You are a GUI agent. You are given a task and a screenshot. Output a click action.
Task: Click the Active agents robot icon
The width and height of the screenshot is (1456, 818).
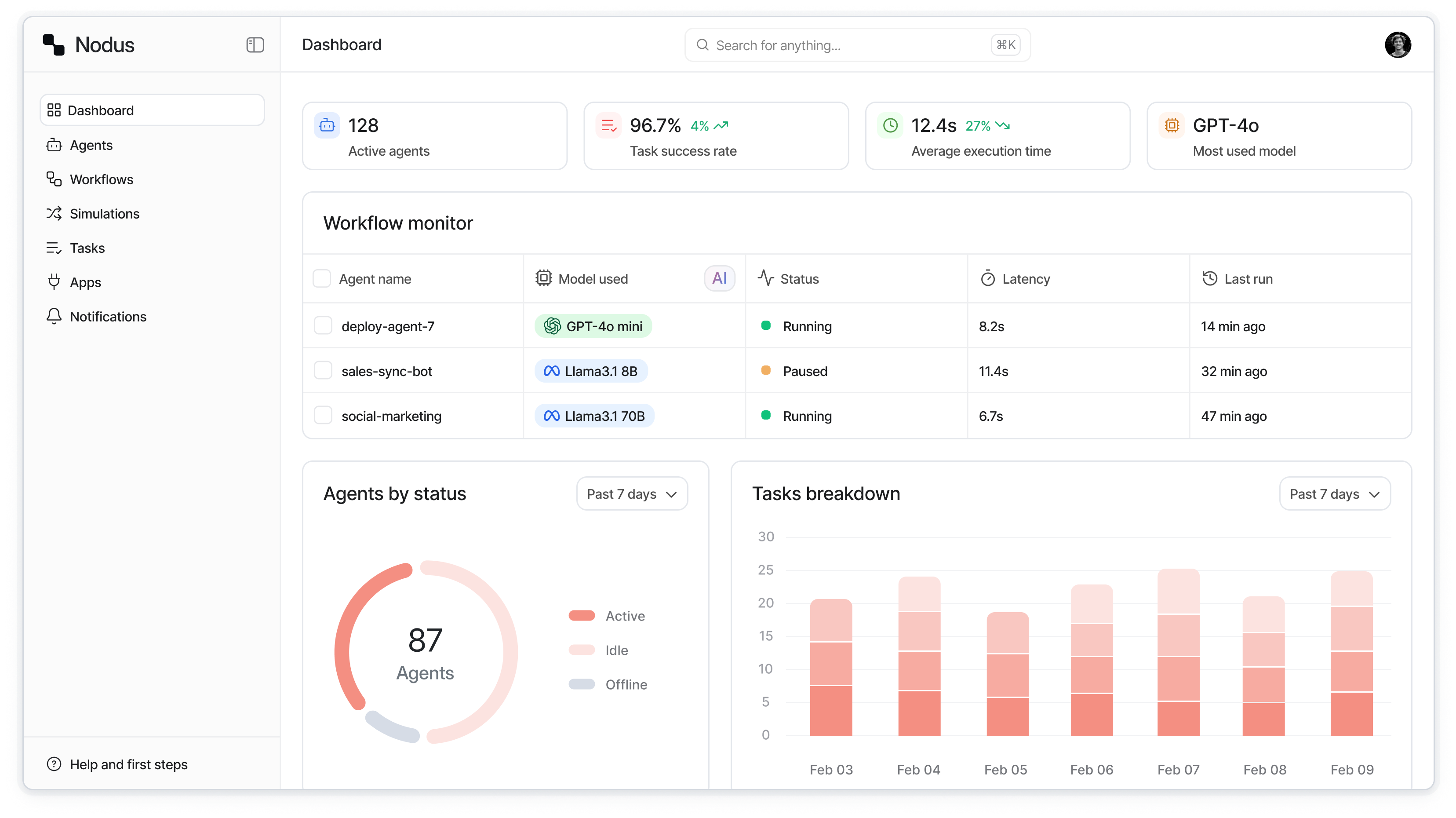coord(327,125)
